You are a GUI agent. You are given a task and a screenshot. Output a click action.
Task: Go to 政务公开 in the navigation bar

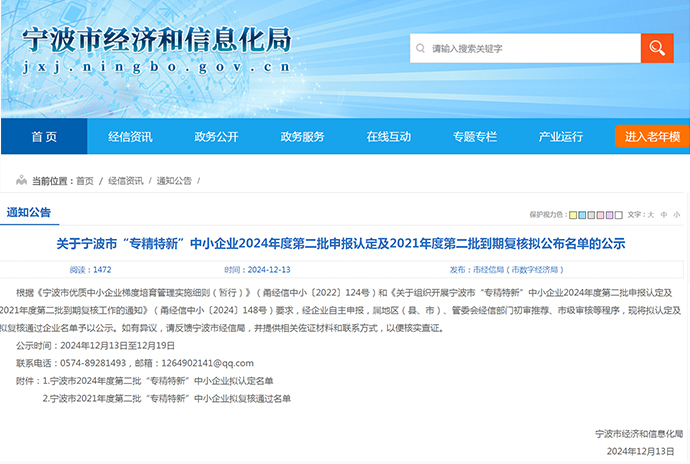pos(216,137)
